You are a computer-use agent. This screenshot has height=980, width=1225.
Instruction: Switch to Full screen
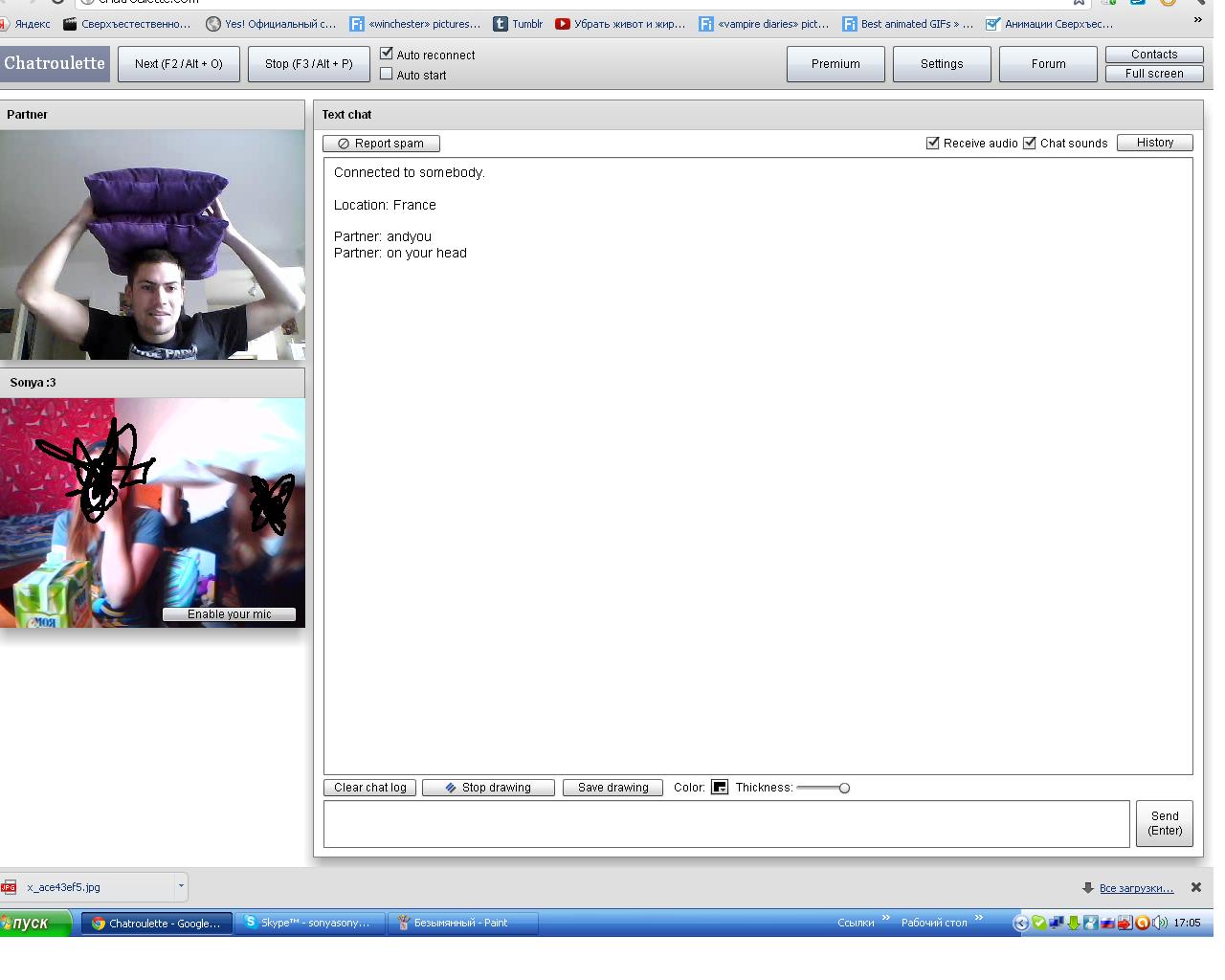[x=1154, y=74]
